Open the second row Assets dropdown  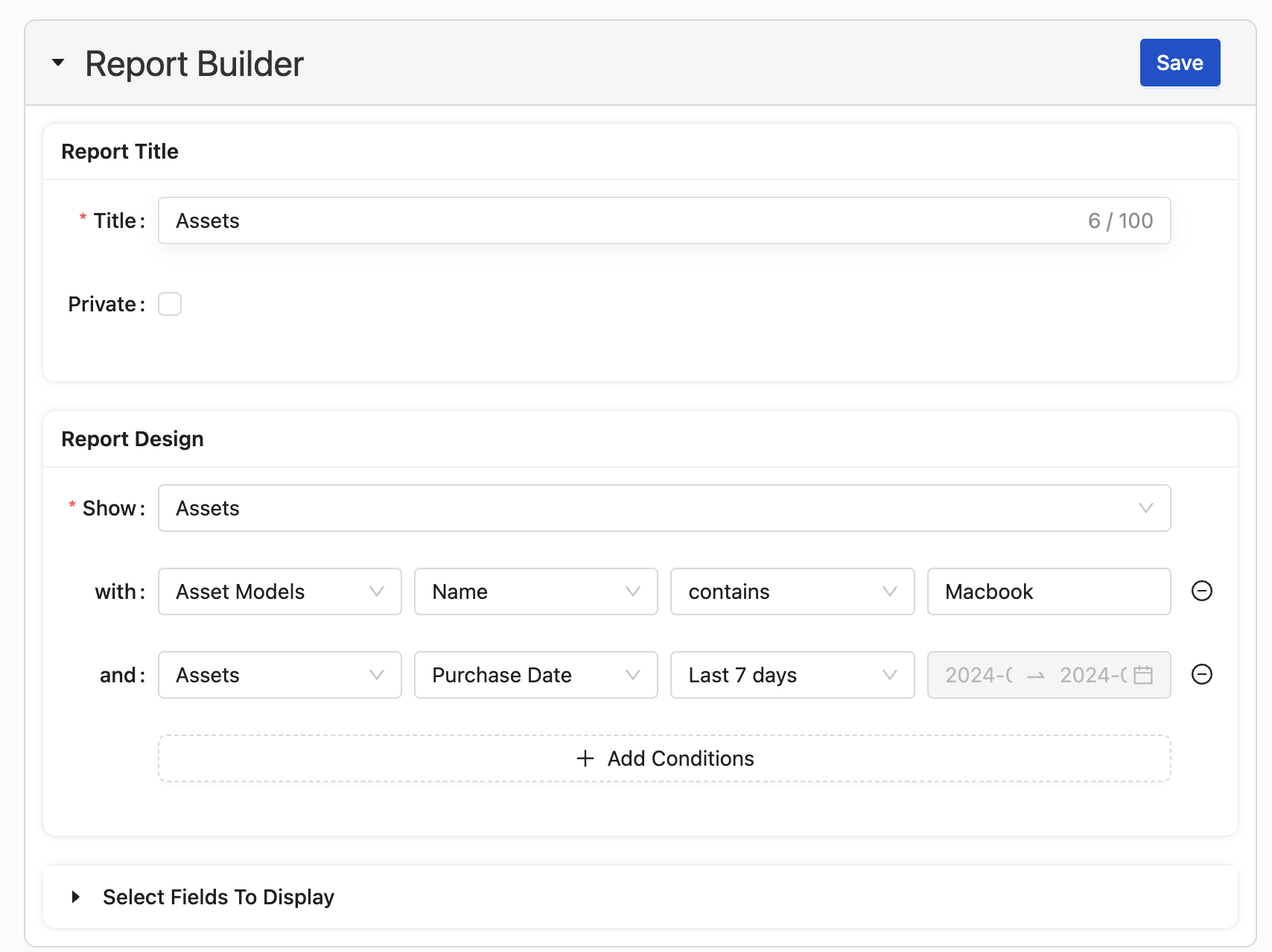(279, 675)
